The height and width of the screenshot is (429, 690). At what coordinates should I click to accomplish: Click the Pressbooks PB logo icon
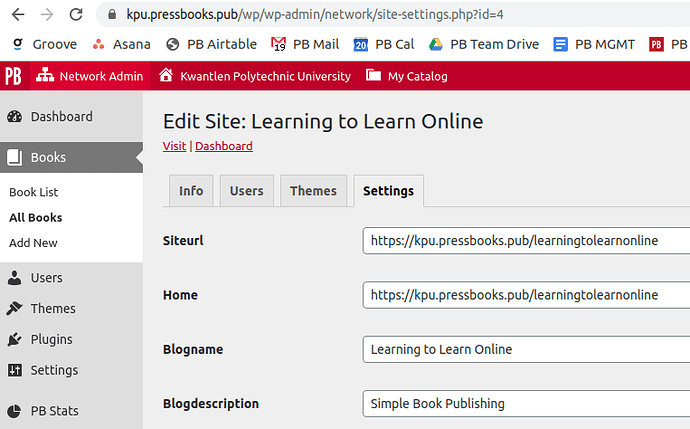tap(13, 76)
